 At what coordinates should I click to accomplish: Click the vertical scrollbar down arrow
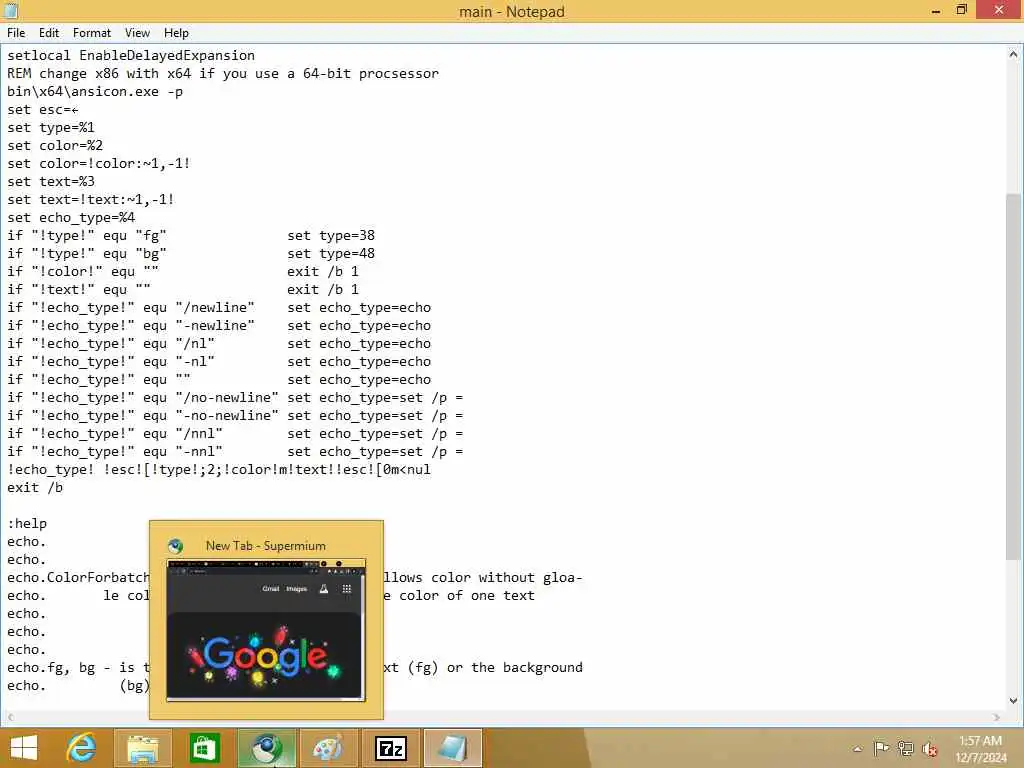click(x=1014, y=701)
